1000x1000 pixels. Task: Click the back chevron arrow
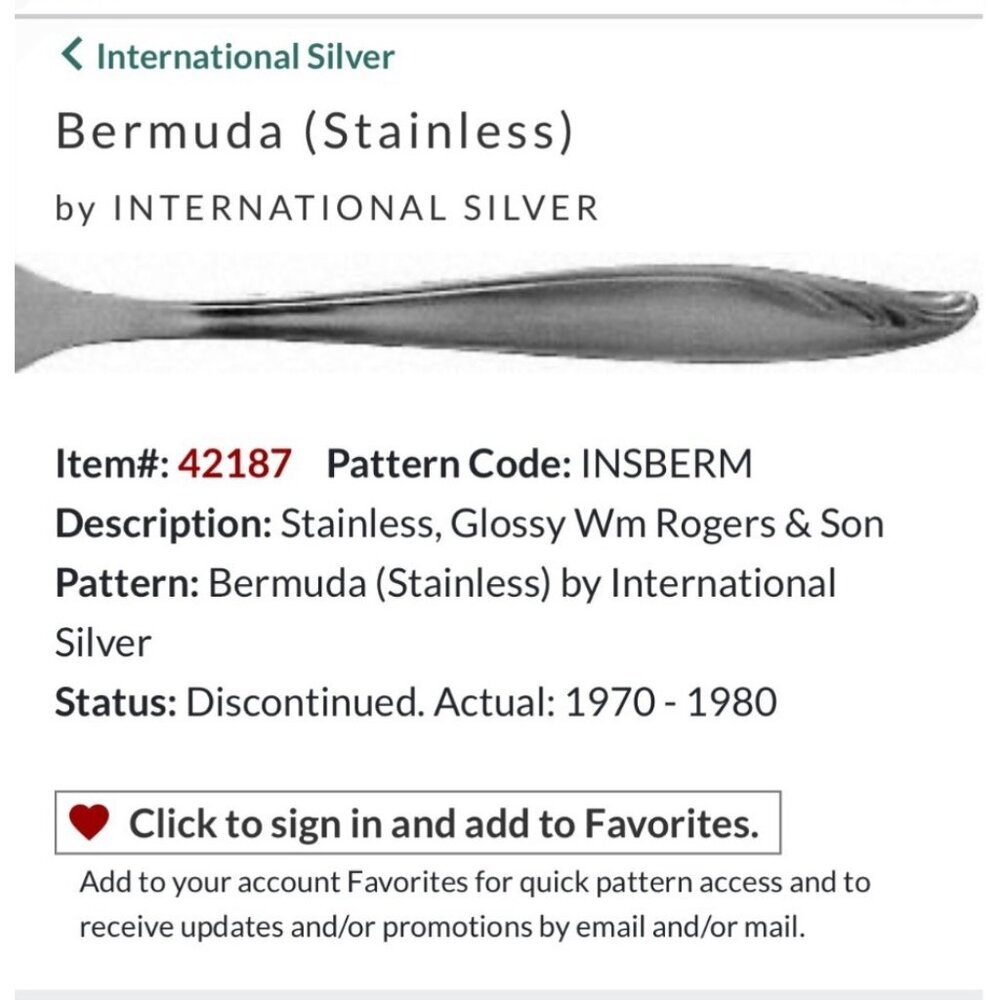[x=70, y=57]
